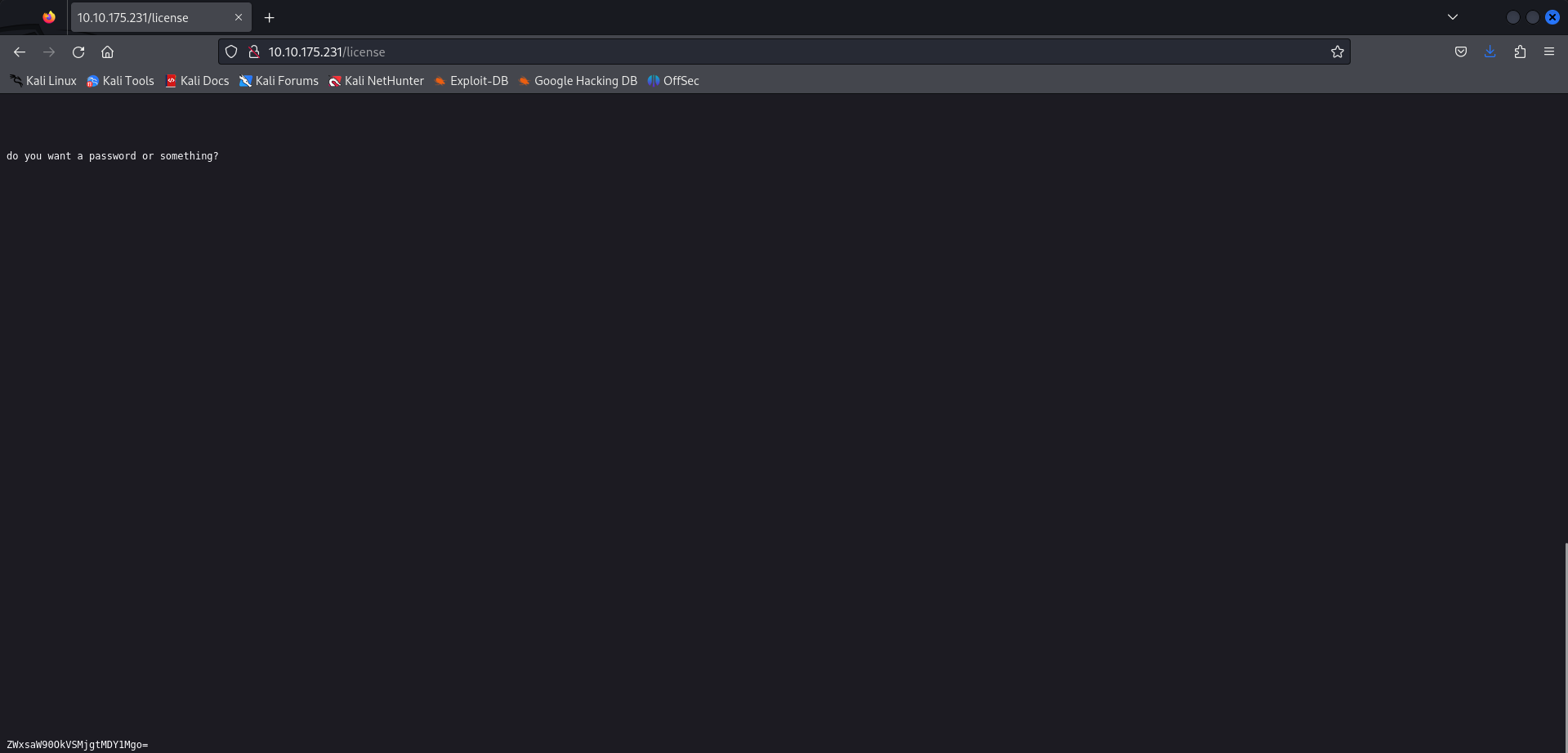The image size is (1568, 753).
Task: Click the base64 string ZWxsaW90OkVSMjgtMDY1Mgo=
Action: click(x=78, y=745)
